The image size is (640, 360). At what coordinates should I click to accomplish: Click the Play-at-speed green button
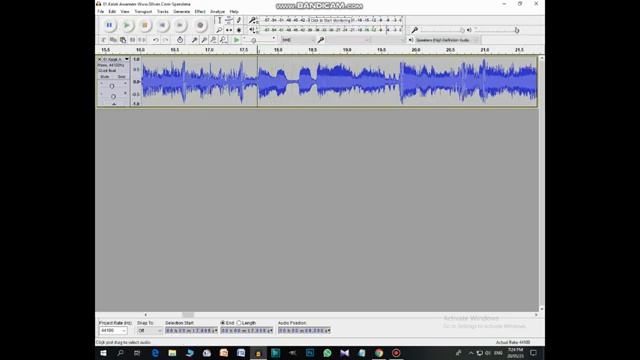(x=236, y=40)
